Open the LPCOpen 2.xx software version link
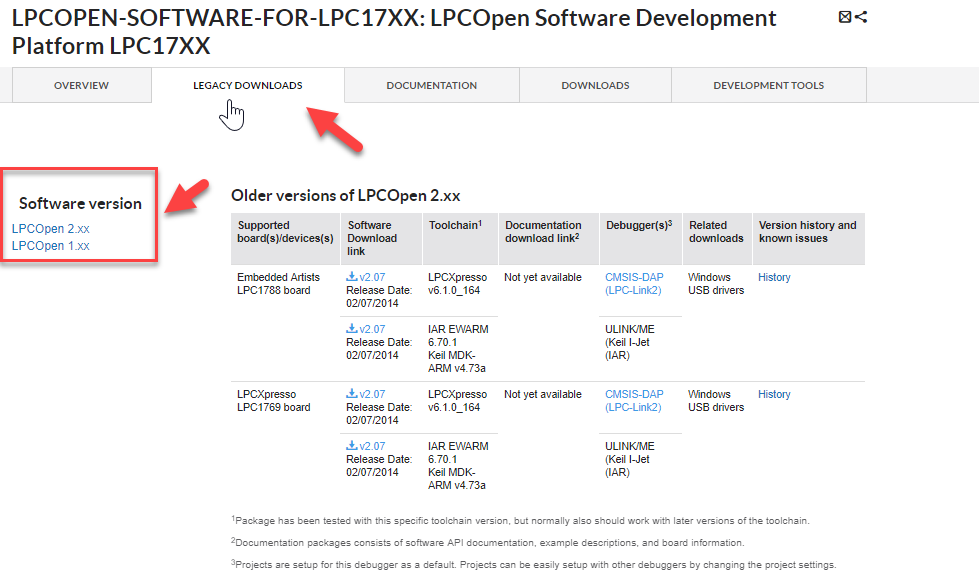 coord(51,228)
